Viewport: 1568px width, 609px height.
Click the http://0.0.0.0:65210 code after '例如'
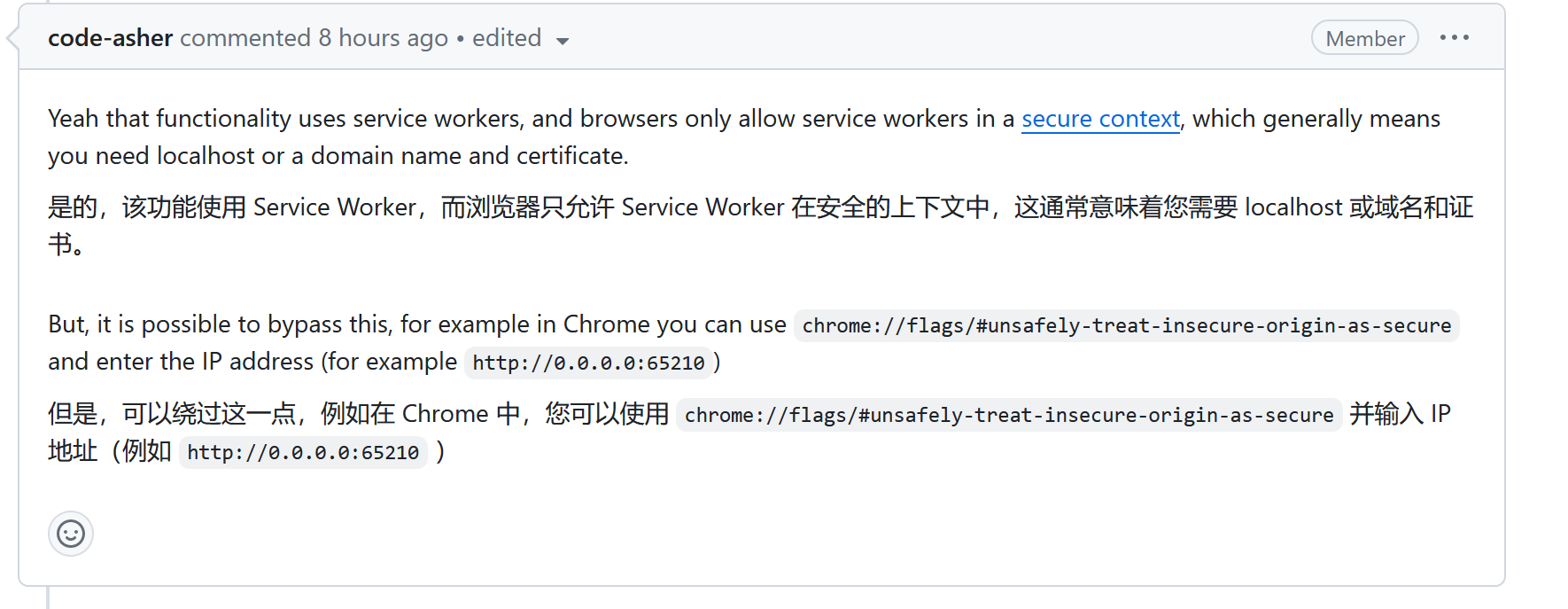click(303, 452)
